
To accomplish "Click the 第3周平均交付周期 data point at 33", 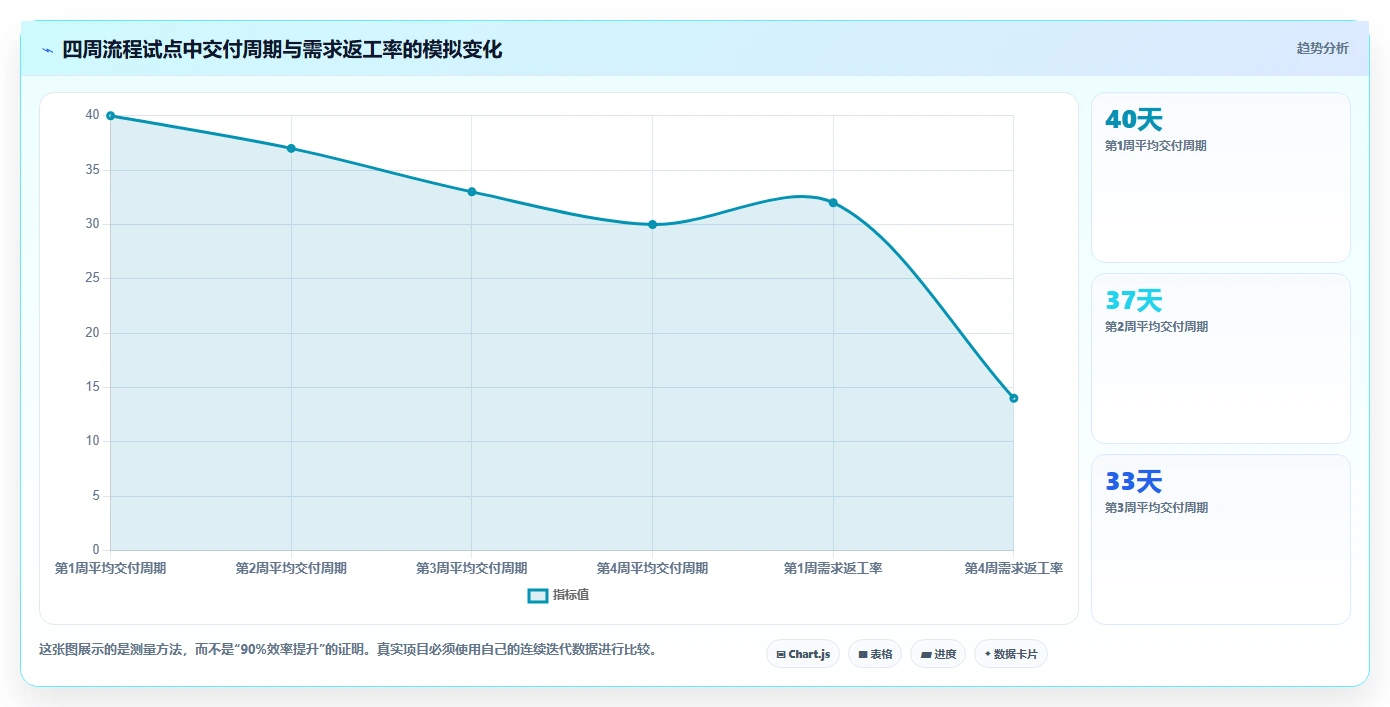I will point(471,192).
